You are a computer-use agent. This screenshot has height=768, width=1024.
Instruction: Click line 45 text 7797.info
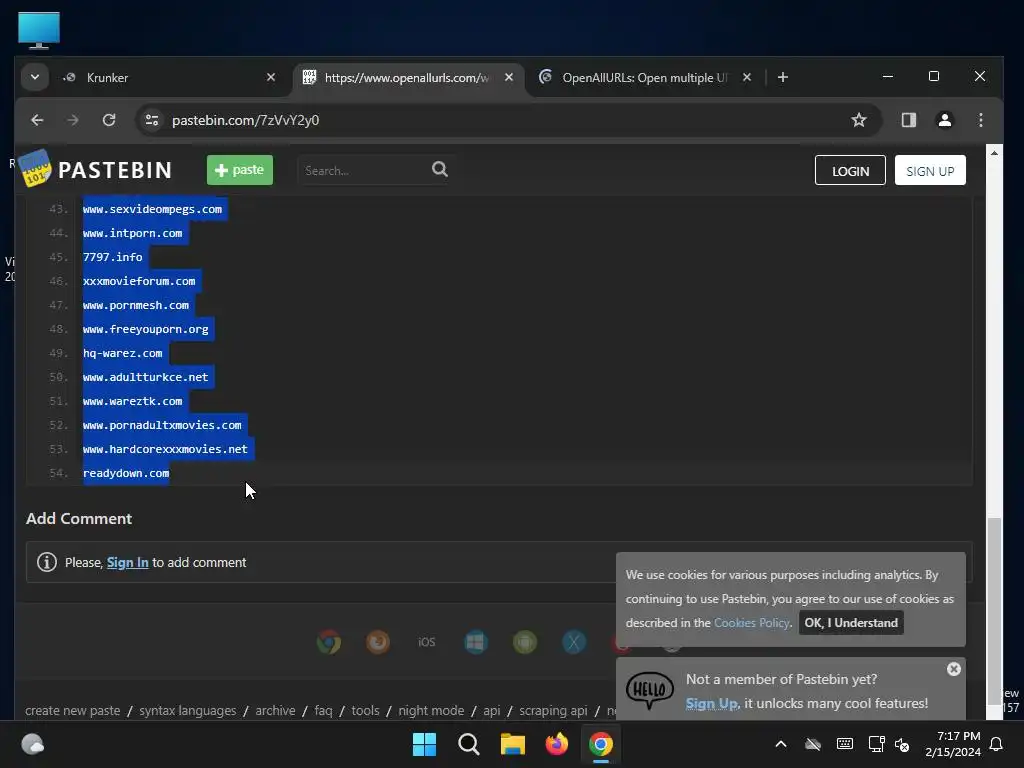(112, 257)
